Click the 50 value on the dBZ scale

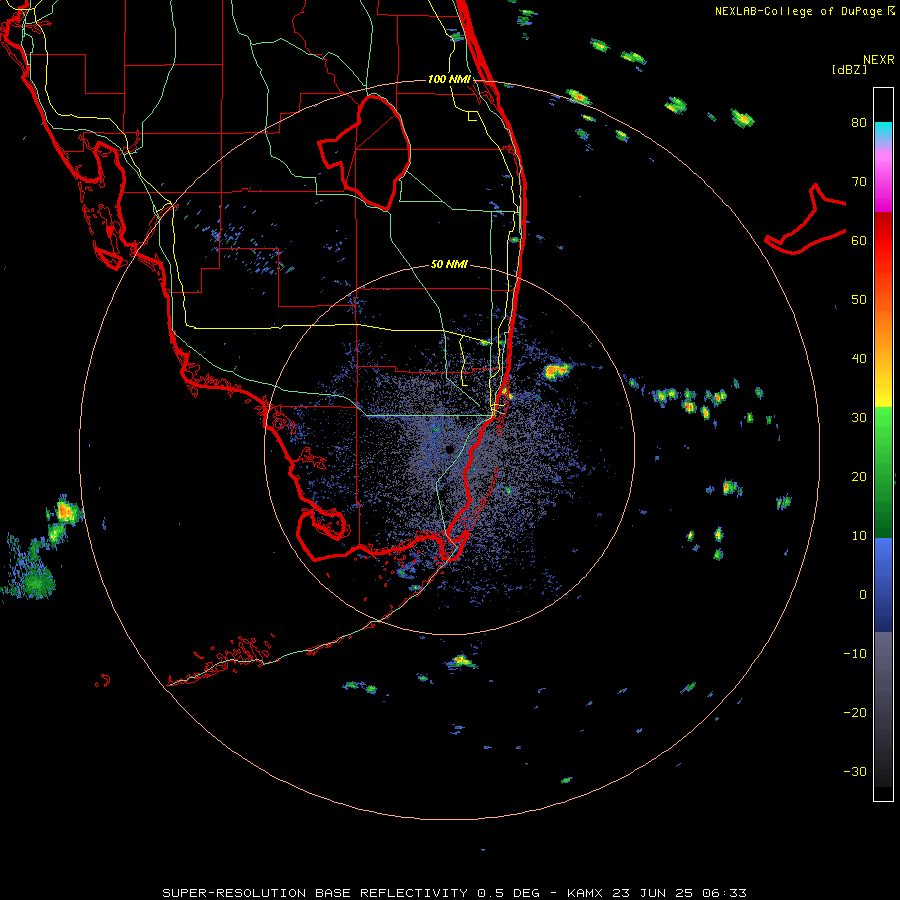pyautogui.click(x=859, y=300)
